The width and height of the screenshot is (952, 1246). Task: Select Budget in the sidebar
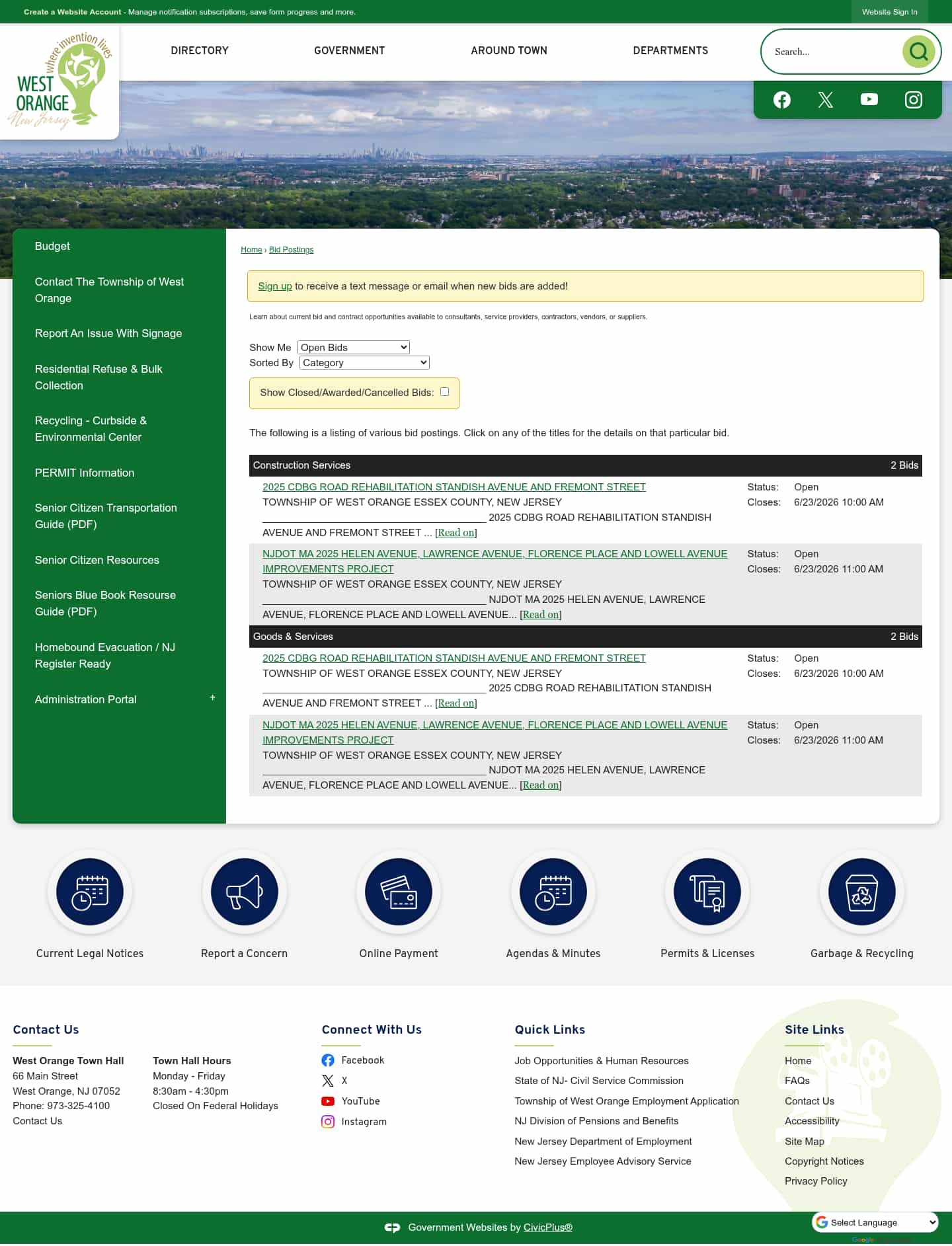(x=52, y=246)
